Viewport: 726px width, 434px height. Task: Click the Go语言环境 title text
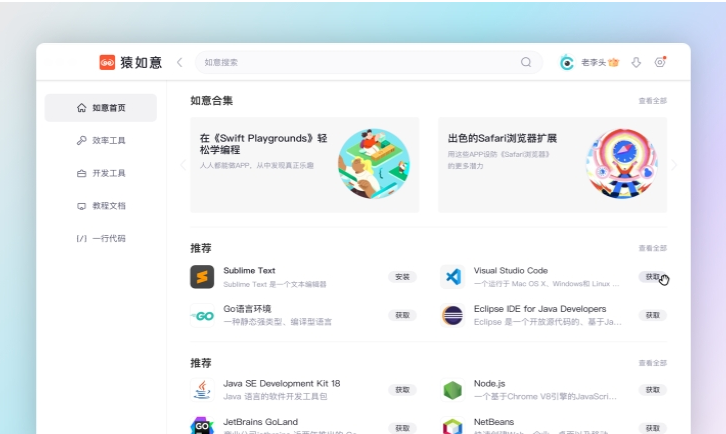coord(247,309)
